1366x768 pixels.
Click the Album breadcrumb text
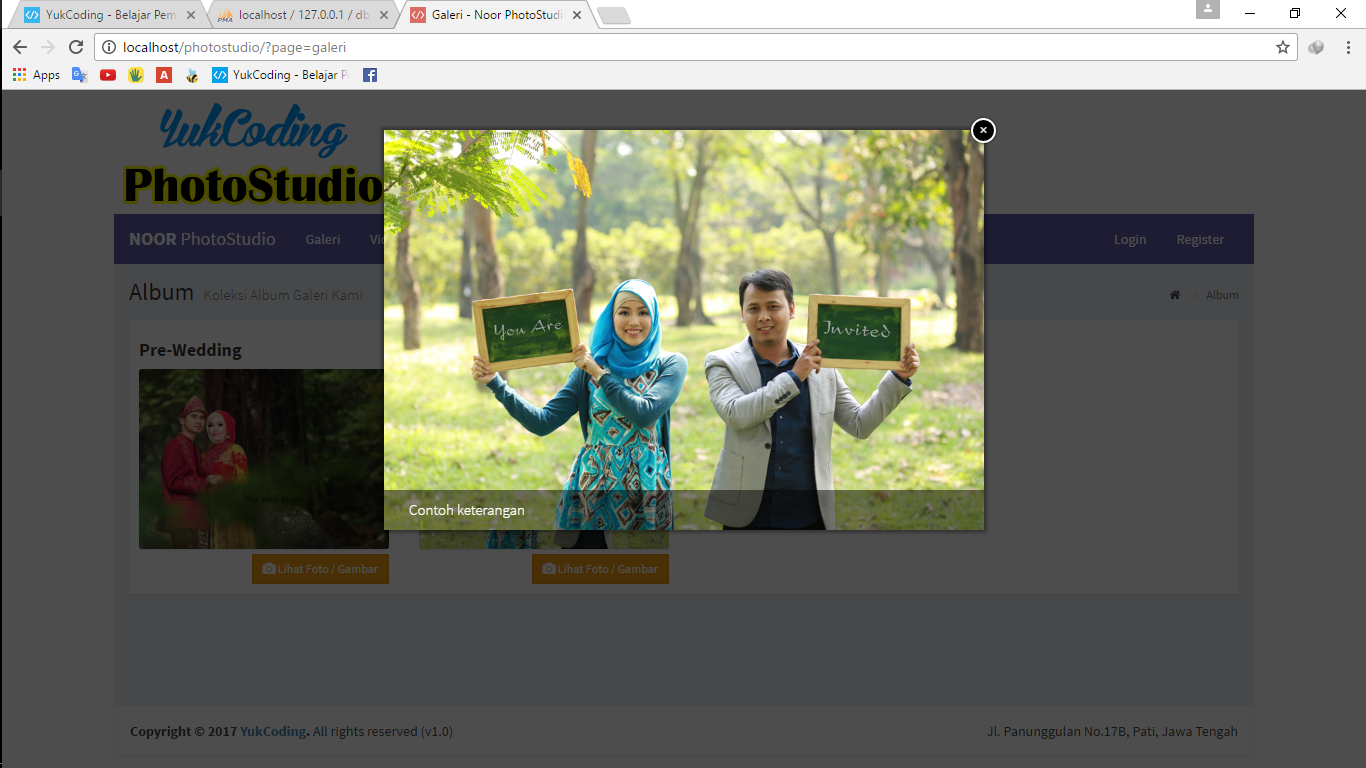pyautogui.click(x=1222, y=295)
